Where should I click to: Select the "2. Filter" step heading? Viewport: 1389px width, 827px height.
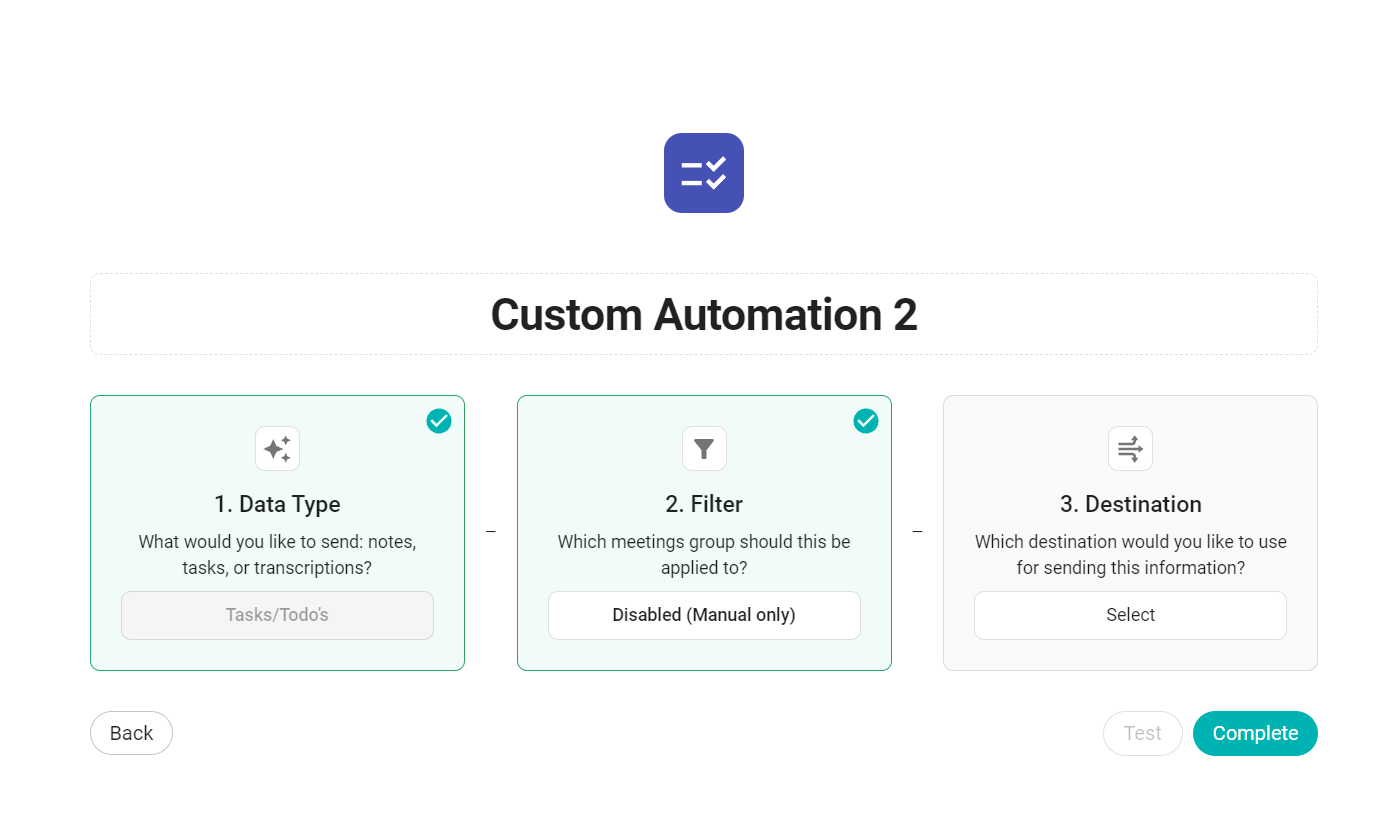coord(704,504)
